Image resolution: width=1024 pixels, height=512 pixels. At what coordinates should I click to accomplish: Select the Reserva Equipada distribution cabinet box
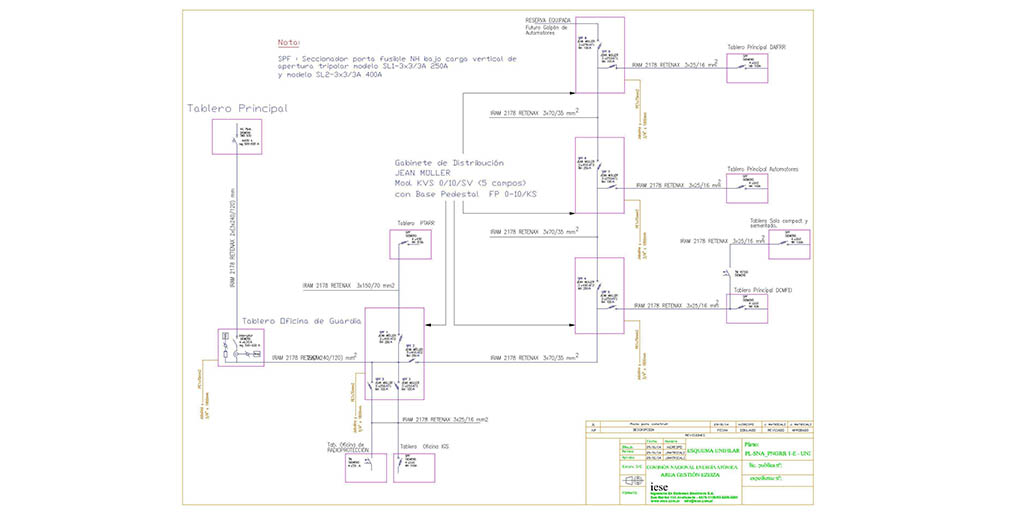[600, 55]
